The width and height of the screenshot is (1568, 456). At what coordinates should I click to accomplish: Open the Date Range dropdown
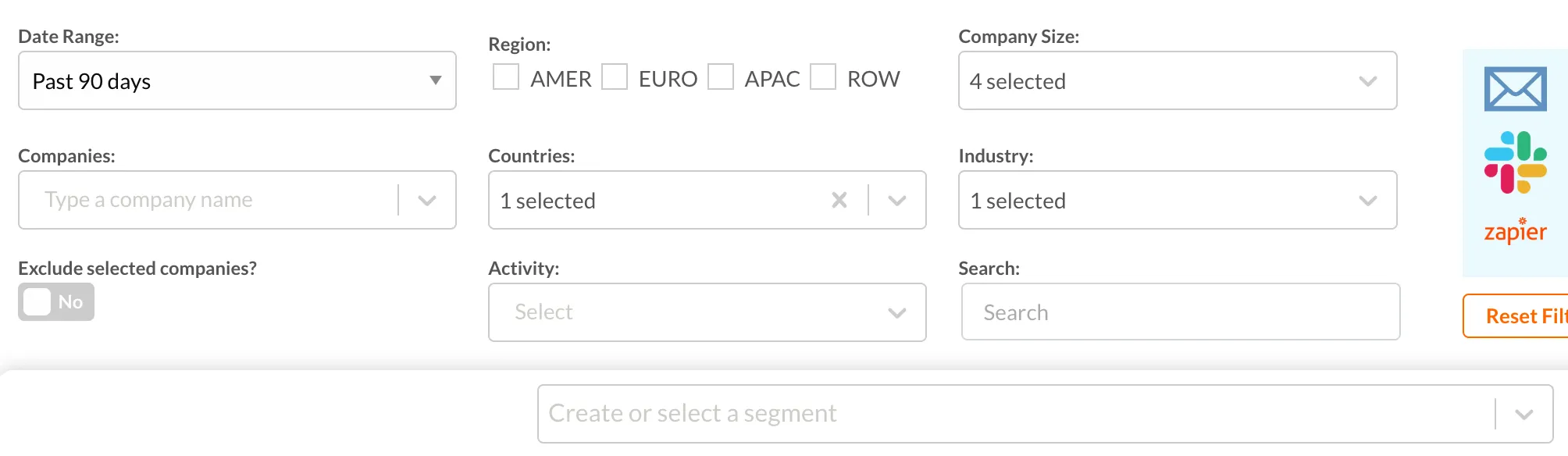pos(237,80)
